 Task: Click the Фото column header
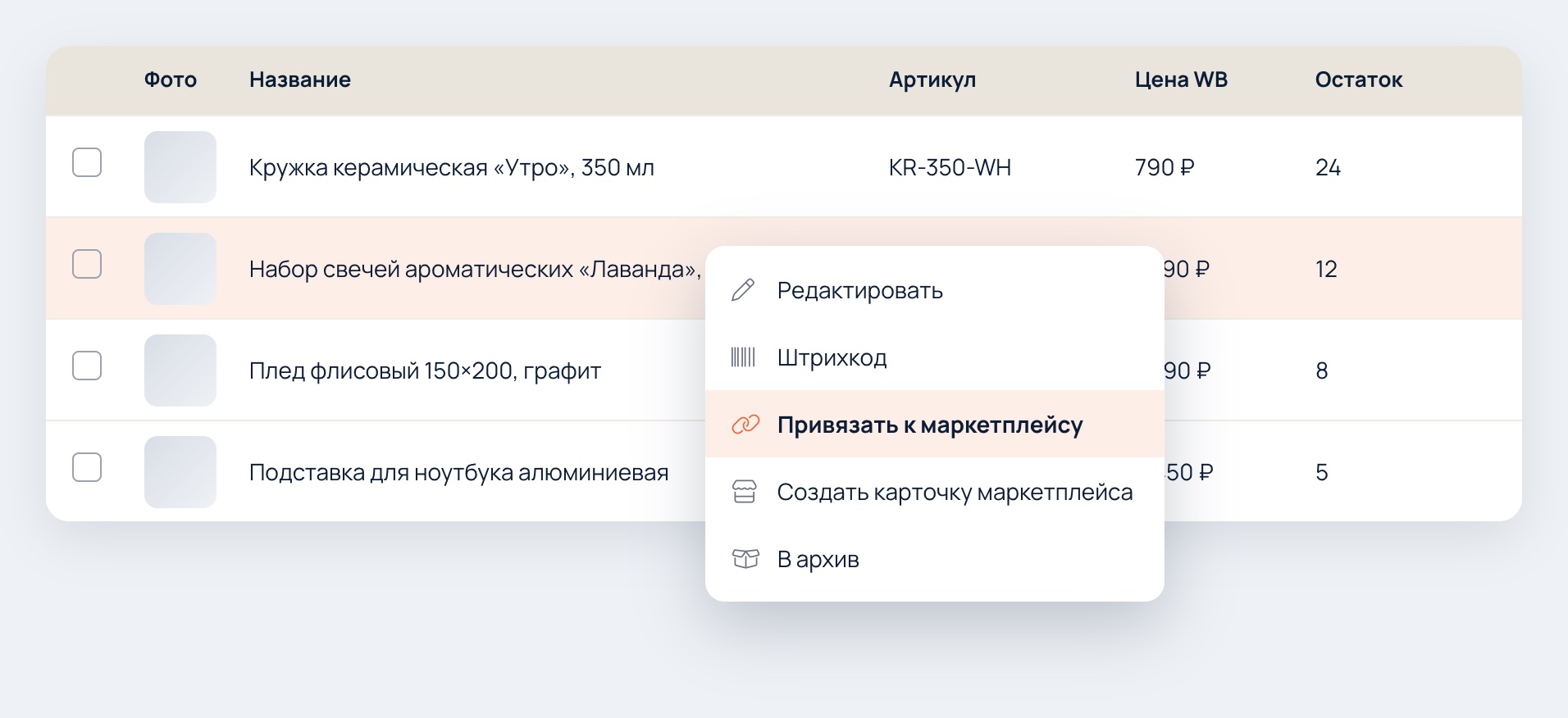pos(171,80)
